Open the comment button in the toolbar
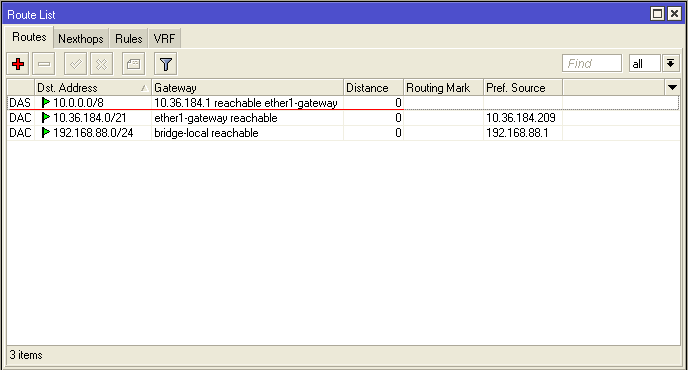The height and width of the screenshot is (370, 688). (133, 64)
